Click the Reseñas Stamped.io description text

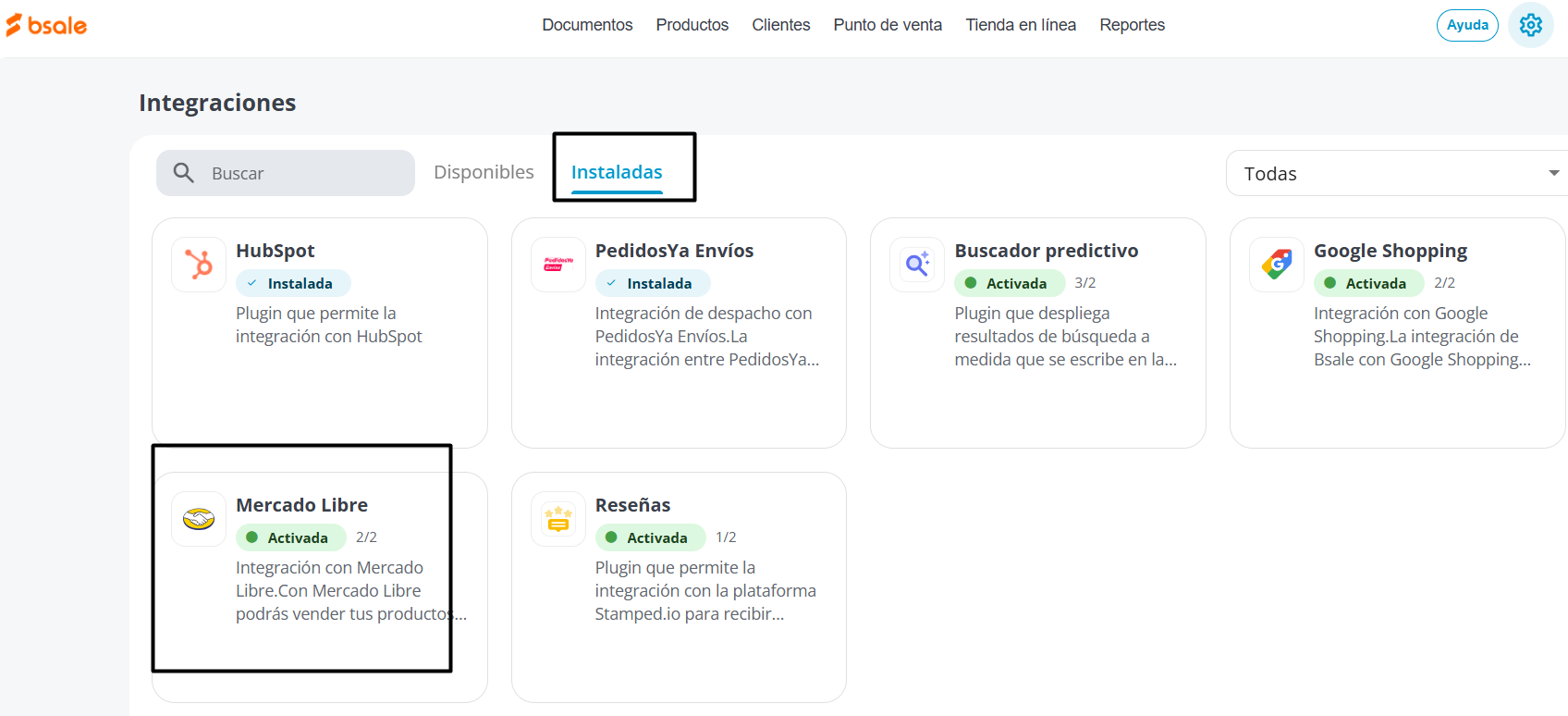[x=705, y=591]
